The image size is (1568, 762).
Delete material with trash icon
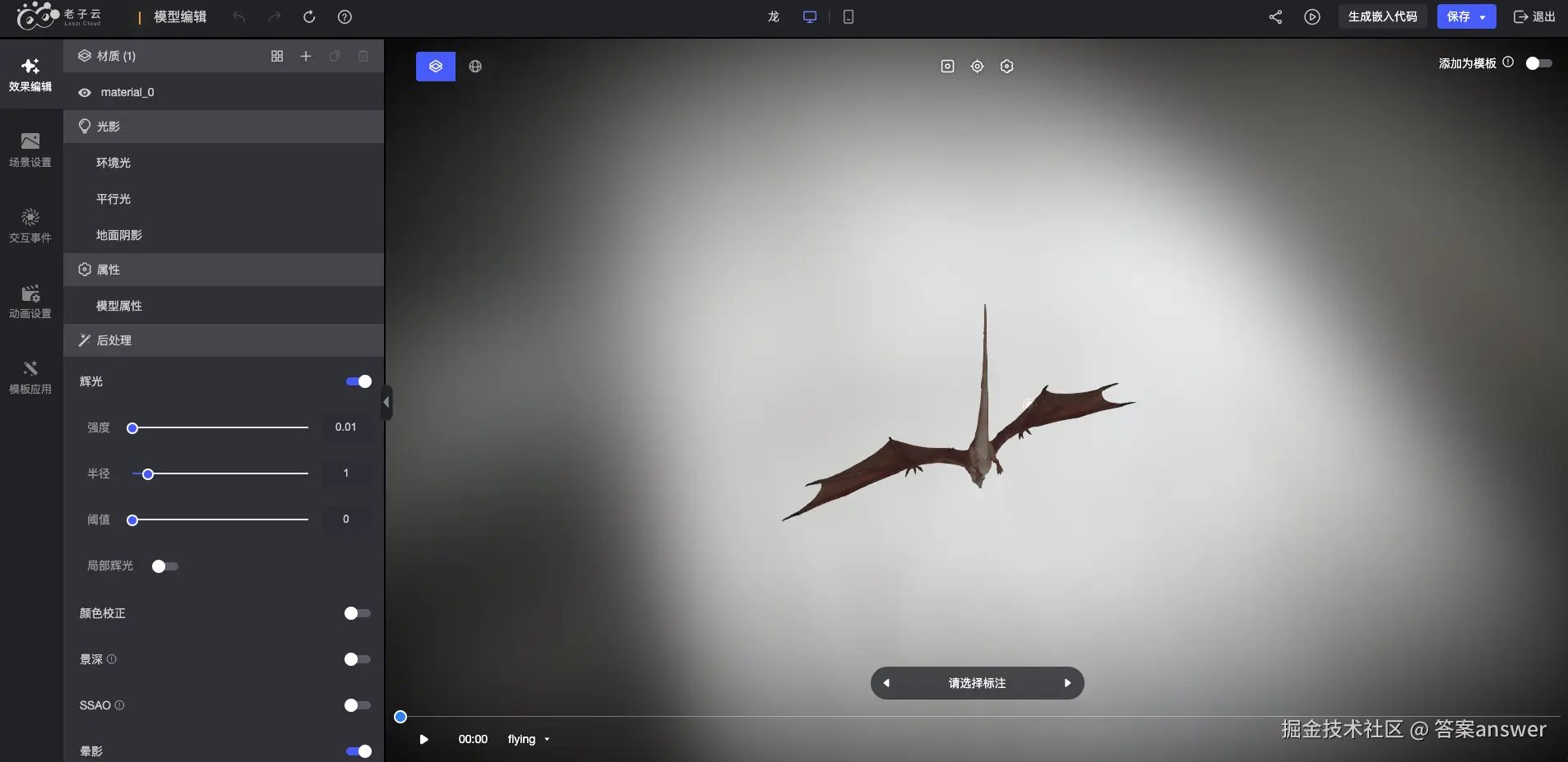(x=363, y=56)
